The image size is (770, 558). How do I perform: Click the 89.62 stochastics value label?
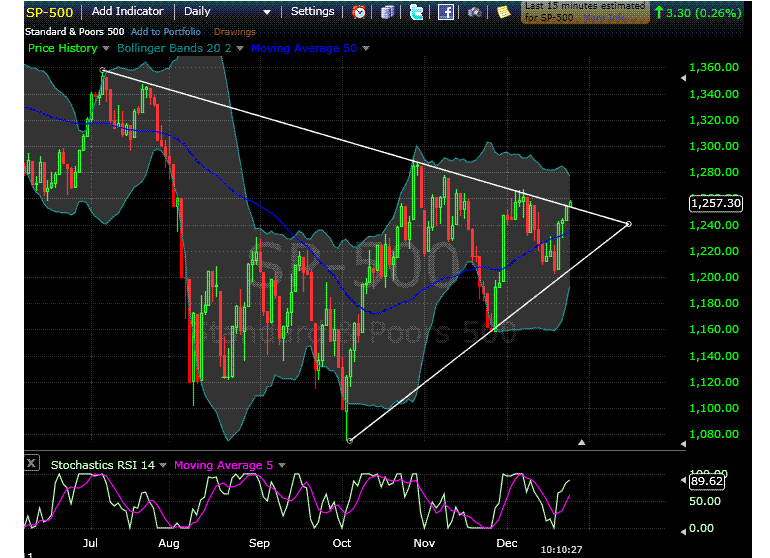click(707, 481)
